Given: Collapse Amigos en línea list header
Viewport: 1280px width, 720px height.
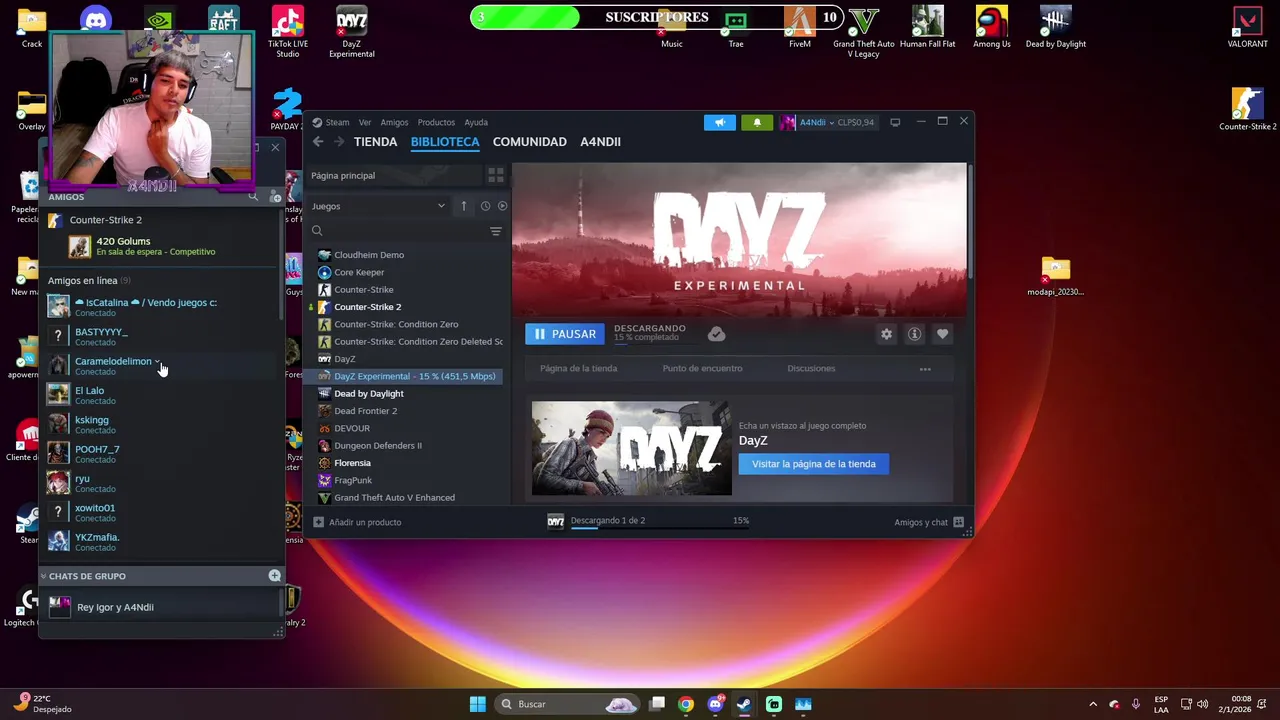Looking at the screenshot, I should [x=89, y=281].
